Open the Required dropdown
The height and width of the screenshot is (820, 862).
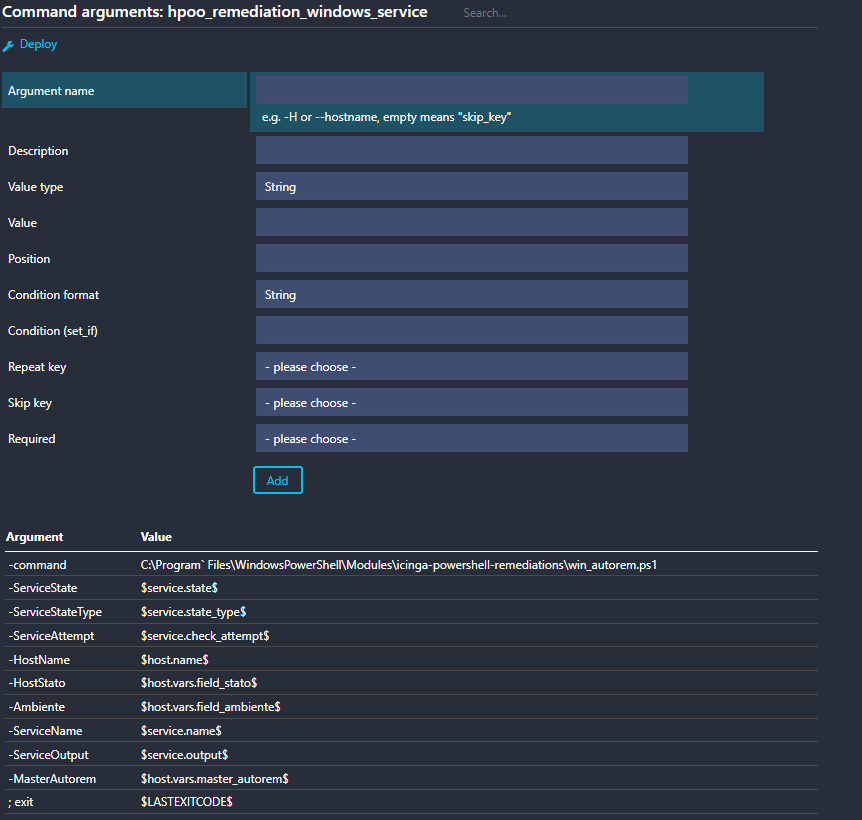(x=471, y=438)
